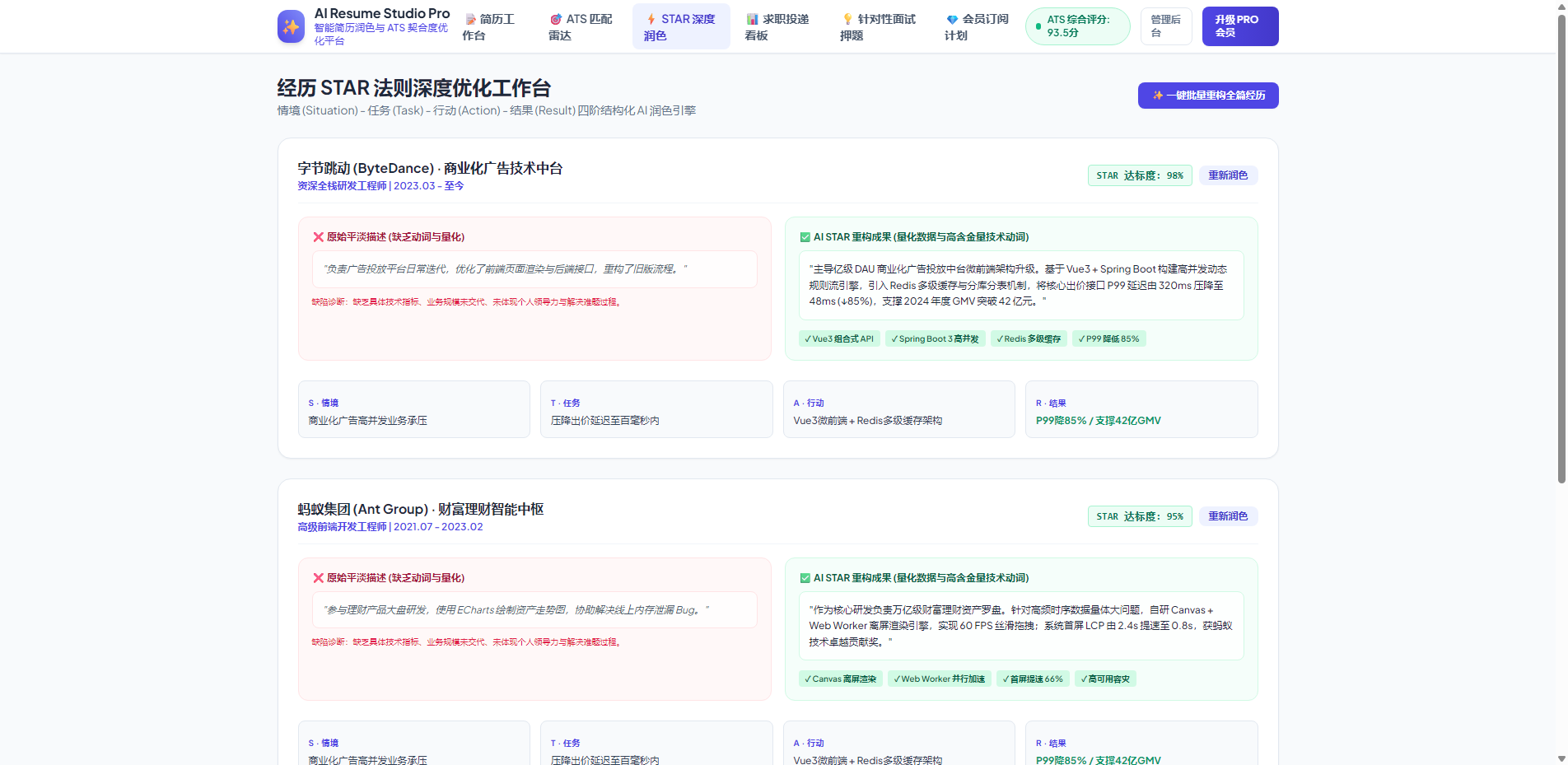Image resolution: width=1568 pixels, height=765 pixels.
Task: Click the Spring Boot 3 高并发 tag
Action: (x=936, y=338)
